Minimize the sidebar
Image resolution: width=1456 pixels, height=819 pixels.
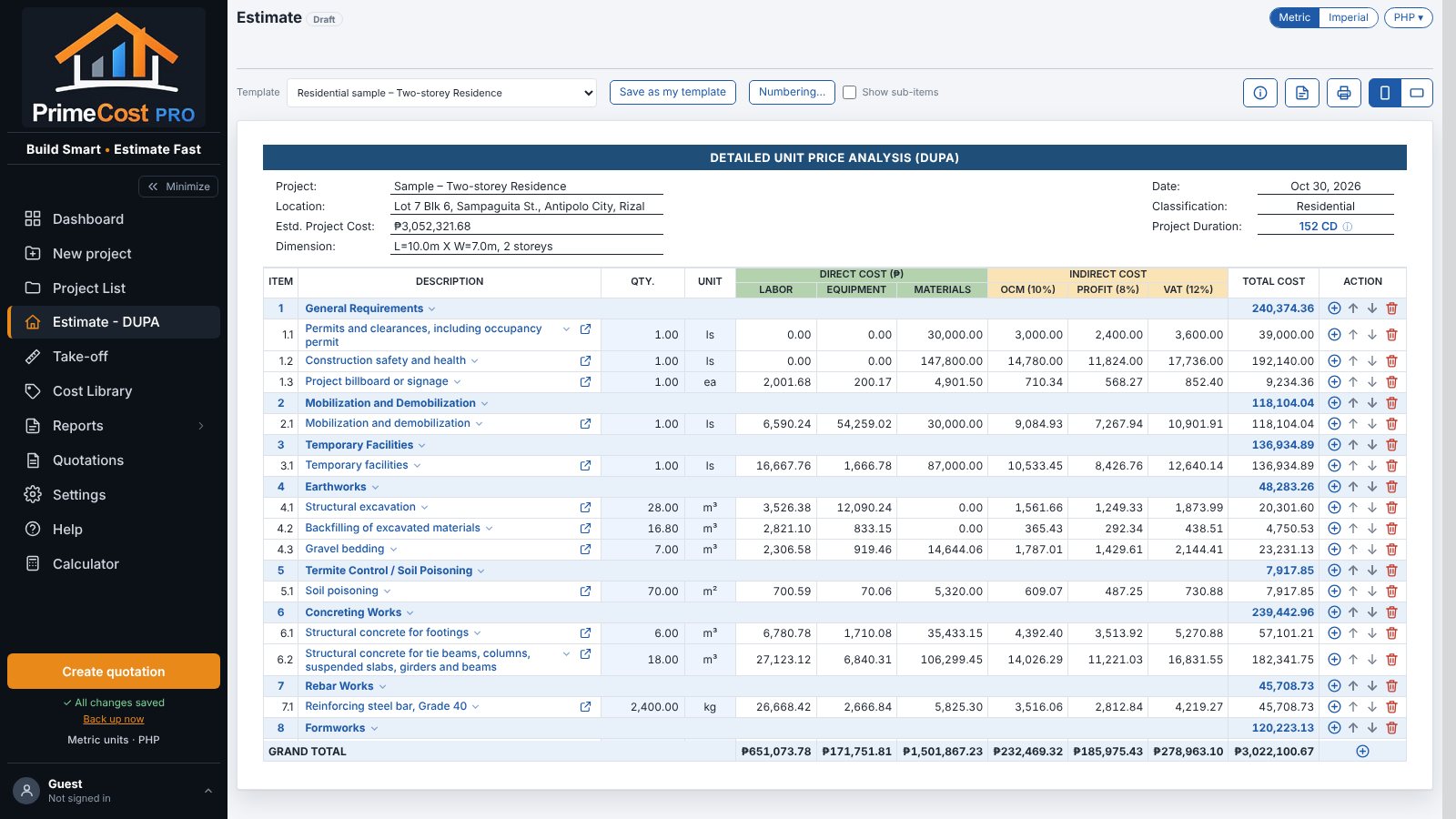click(178, 187)
